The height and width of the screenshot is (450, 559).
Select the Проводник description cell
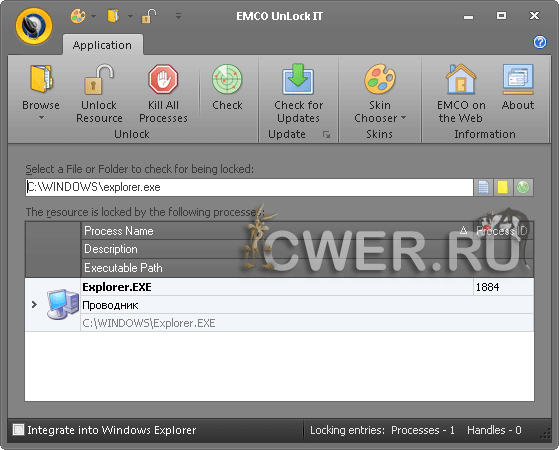point(307,305)
